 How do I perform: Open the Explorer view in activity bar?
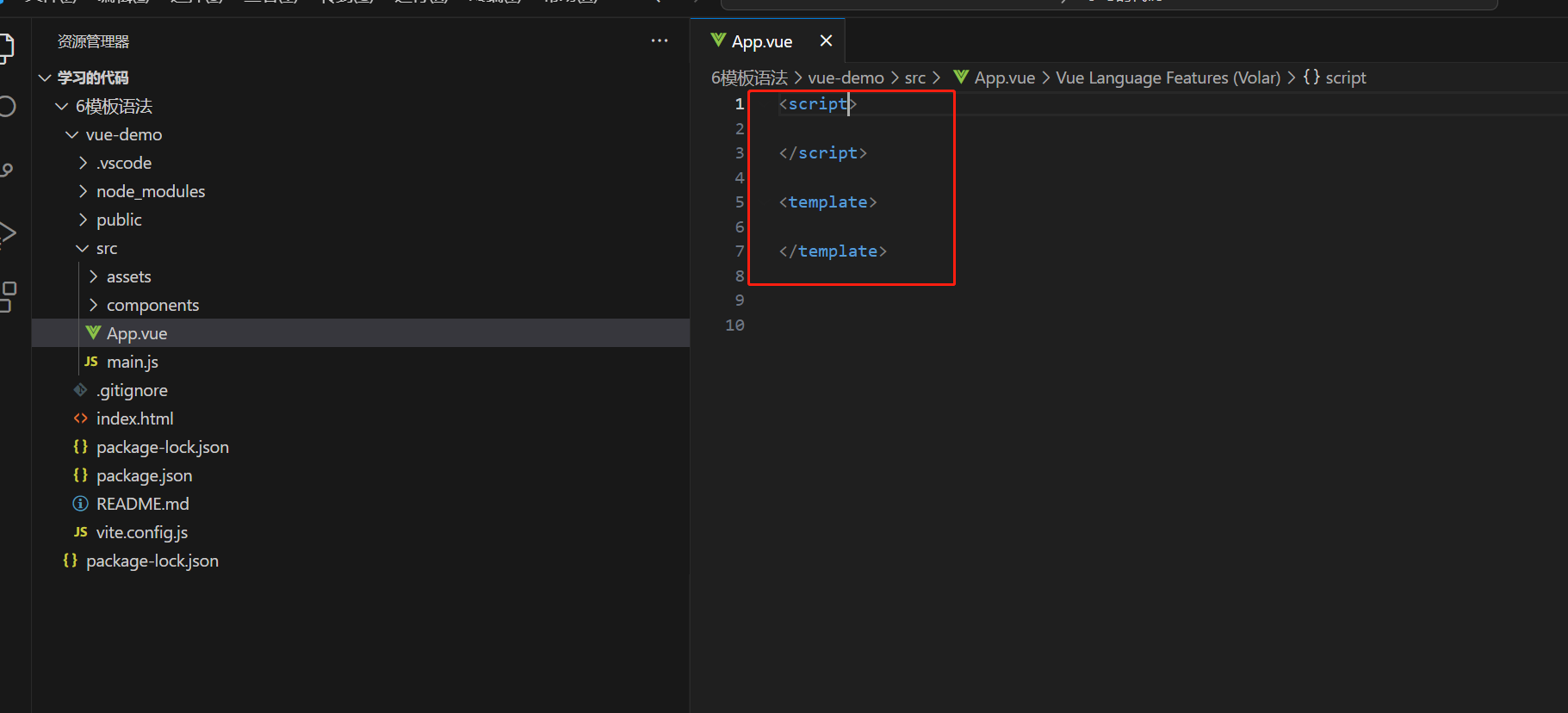coord(6,47)
